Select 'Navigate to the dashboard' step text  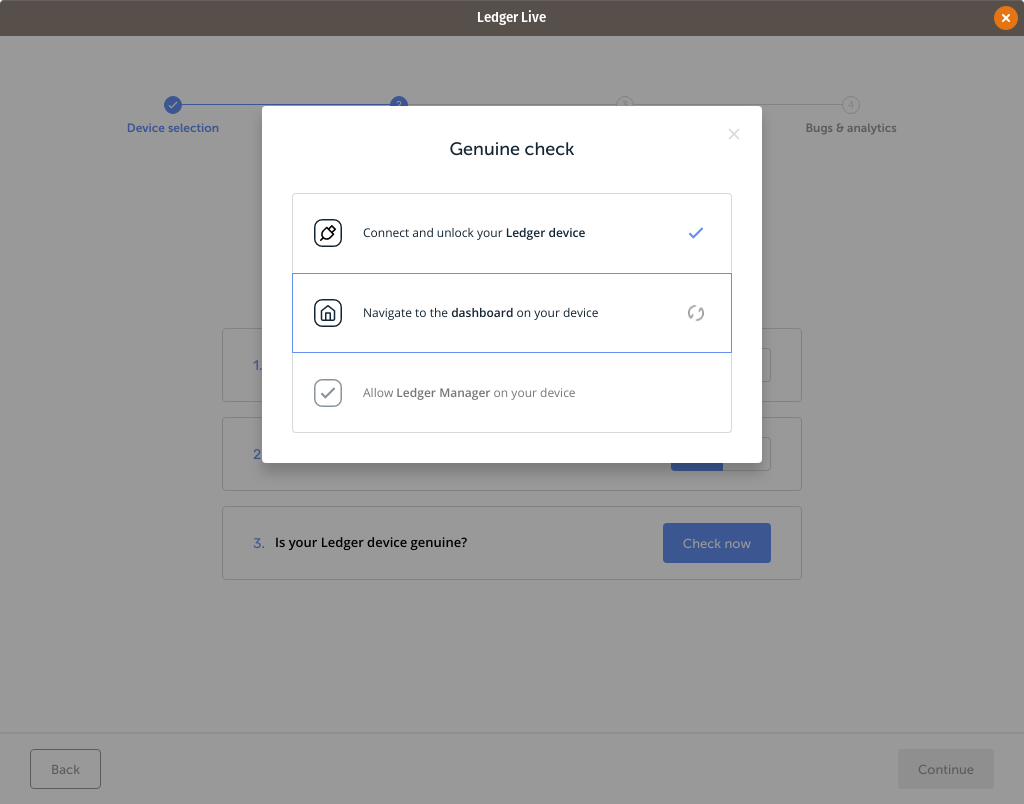tap(480, 313)
